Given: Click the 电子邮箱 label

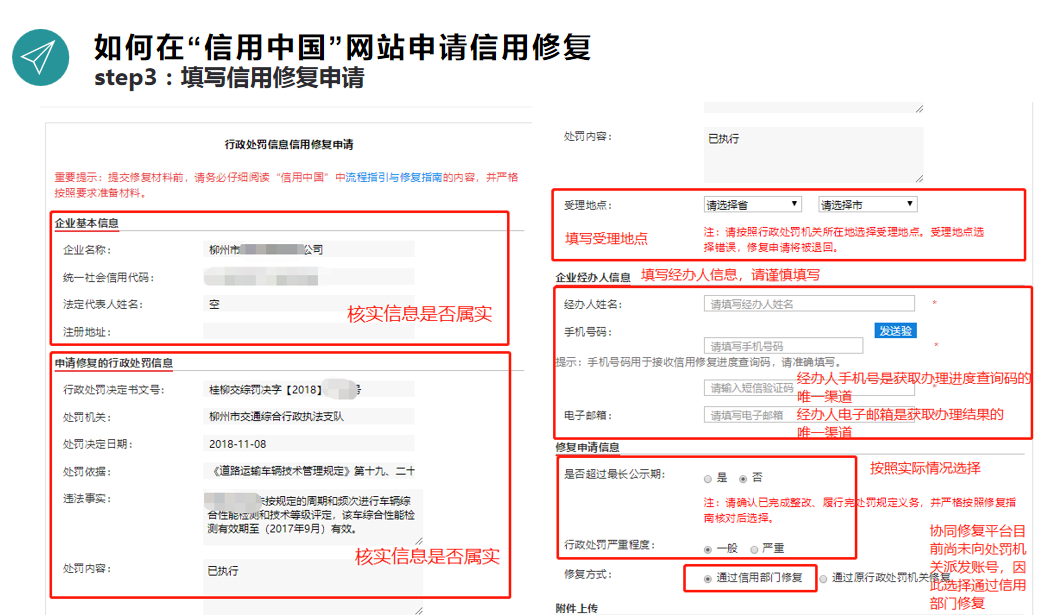Looking at the screenshot, I should [587, 415].
